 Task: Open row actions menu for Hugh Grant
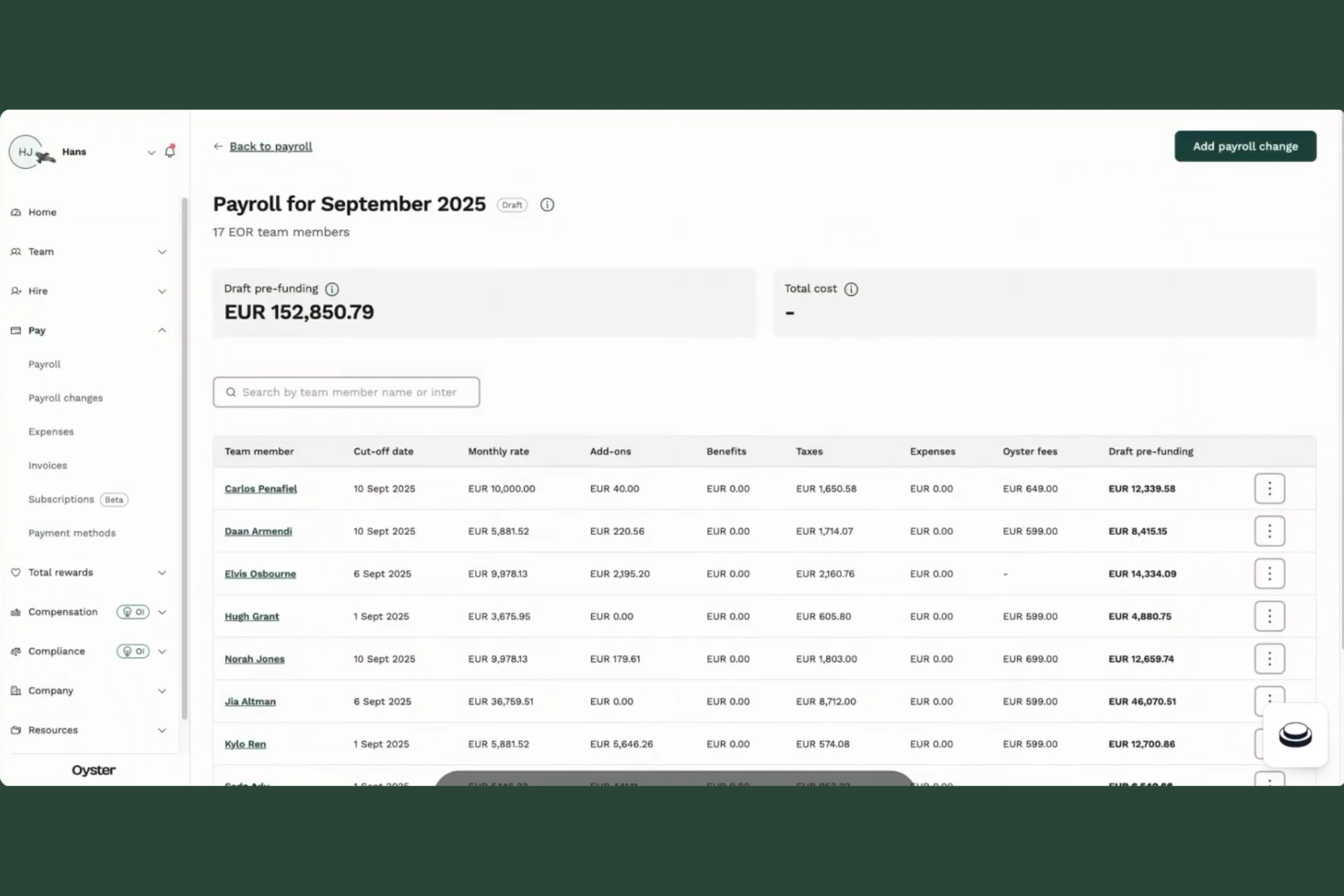tap(1270, 616)
